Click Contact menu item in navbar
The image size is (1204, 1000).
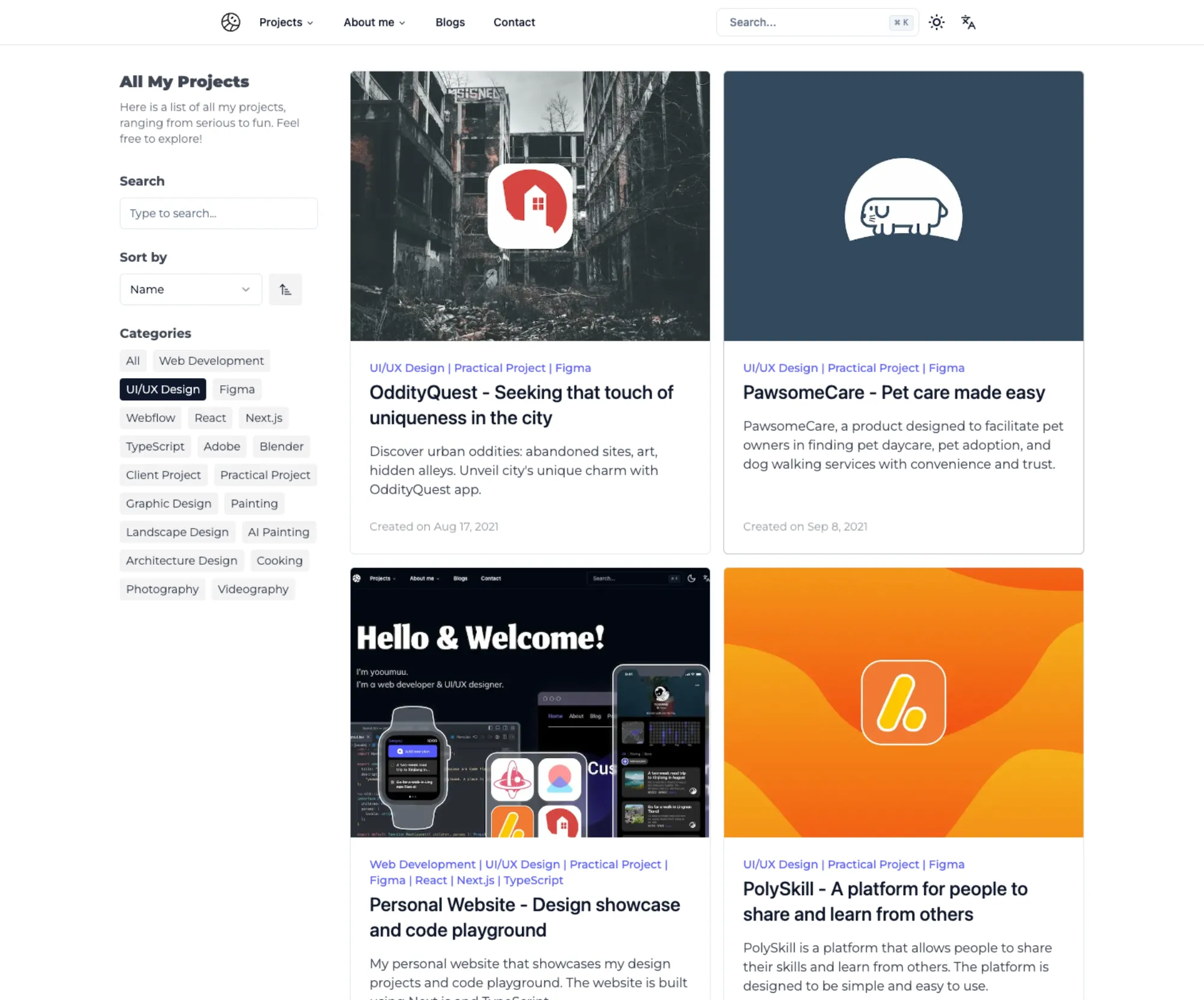pos(513,22)
